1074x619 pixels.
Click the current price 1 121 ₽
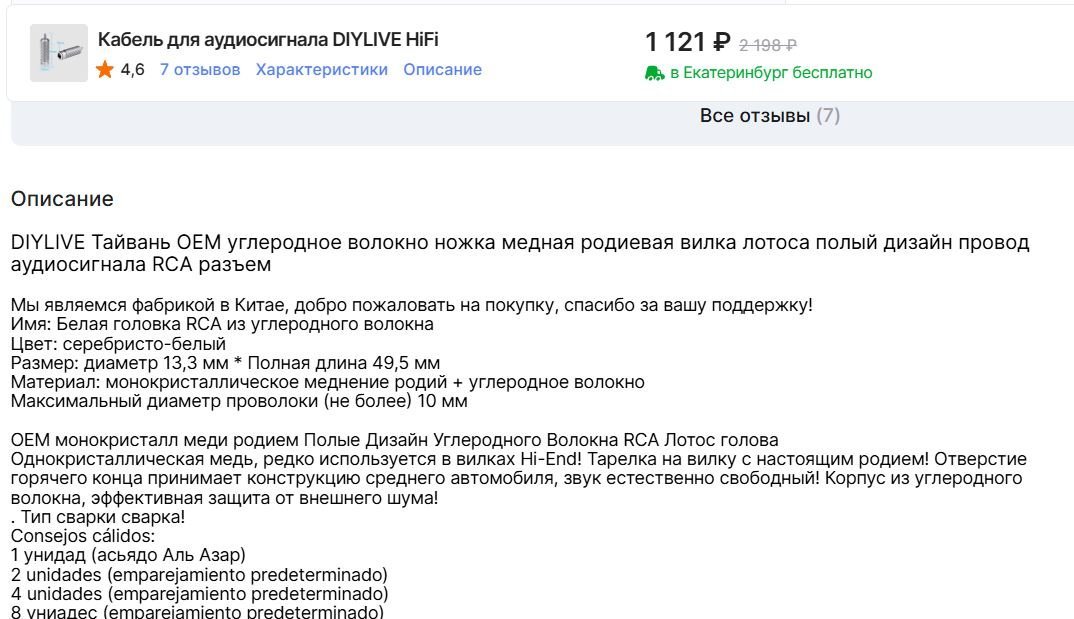coord(688,42)
